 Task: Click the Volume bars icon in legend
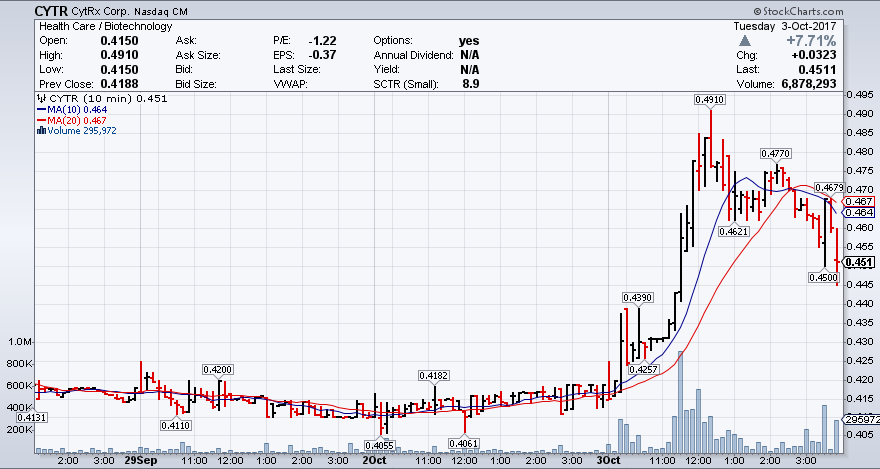point(39,129)
